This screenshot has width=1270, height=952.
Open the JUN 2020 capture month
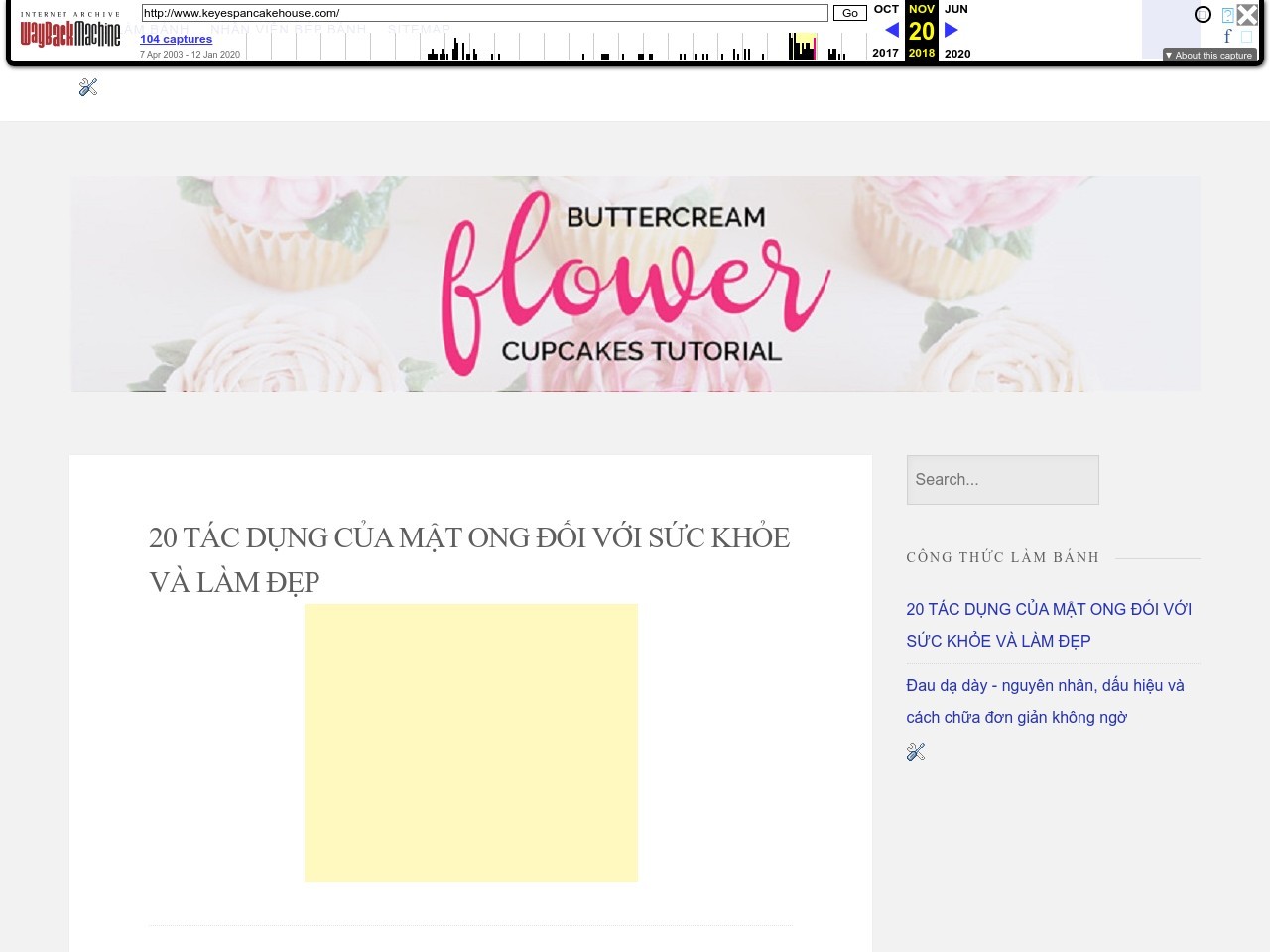956,9
